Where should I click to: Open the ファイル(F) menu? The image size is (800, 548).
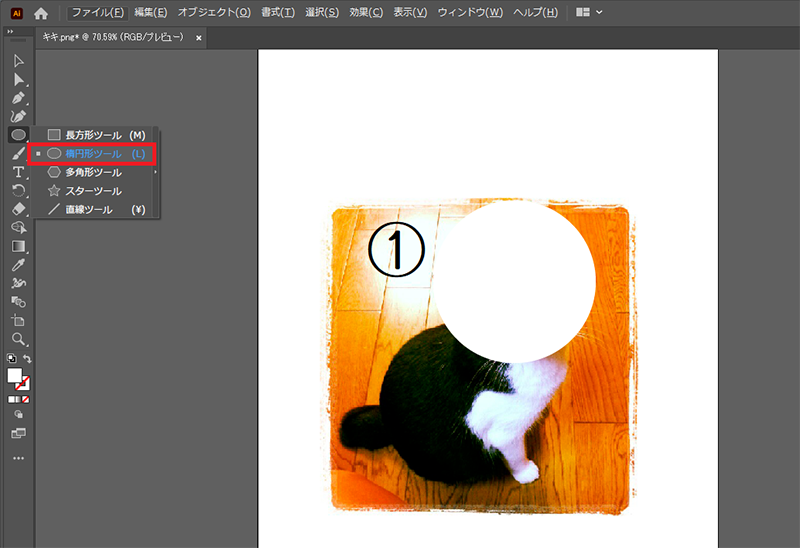[97, 13]
